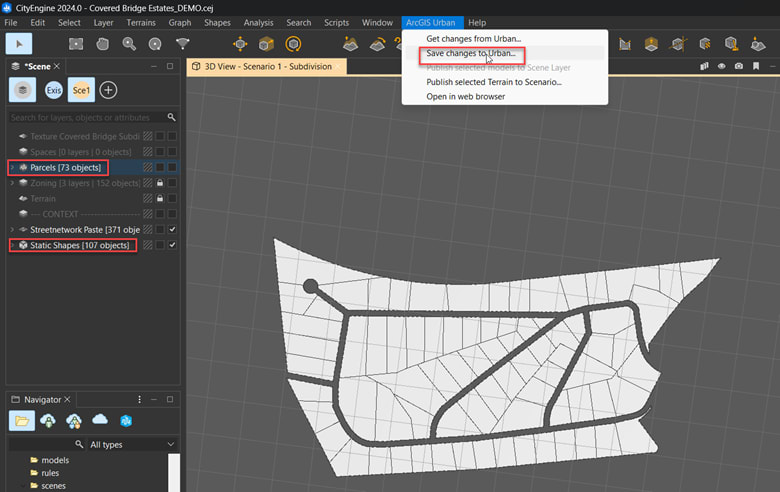This screenshot has width=780, height=492.
Task: Open the view layouts icon in 3D view
Action: click(704, 66)
